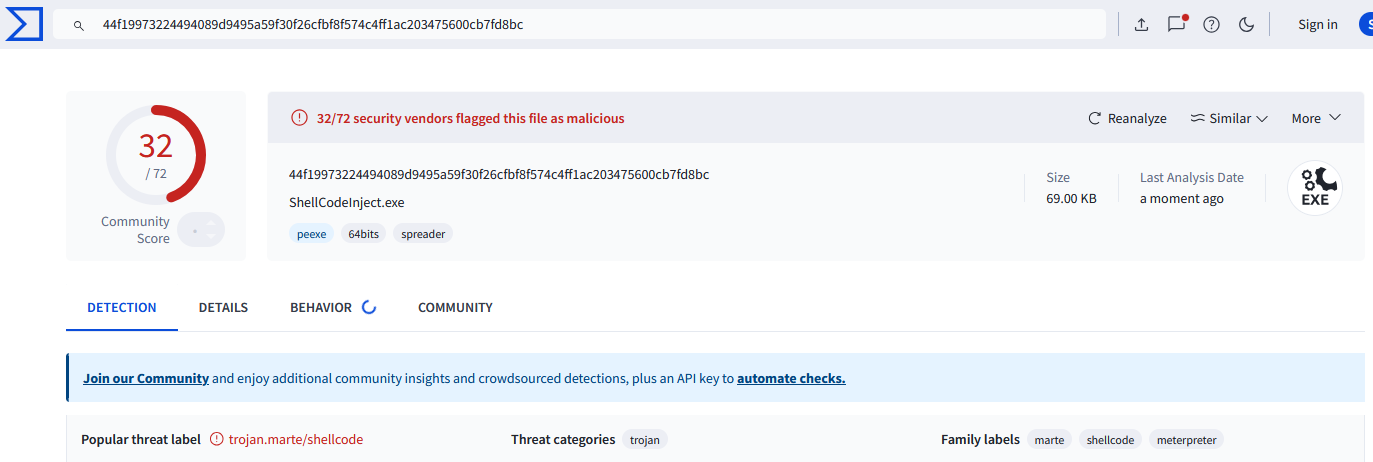The image size is (1373, 462).
Task: Click the VirusTotal logo icon
Action: point(23,24)
